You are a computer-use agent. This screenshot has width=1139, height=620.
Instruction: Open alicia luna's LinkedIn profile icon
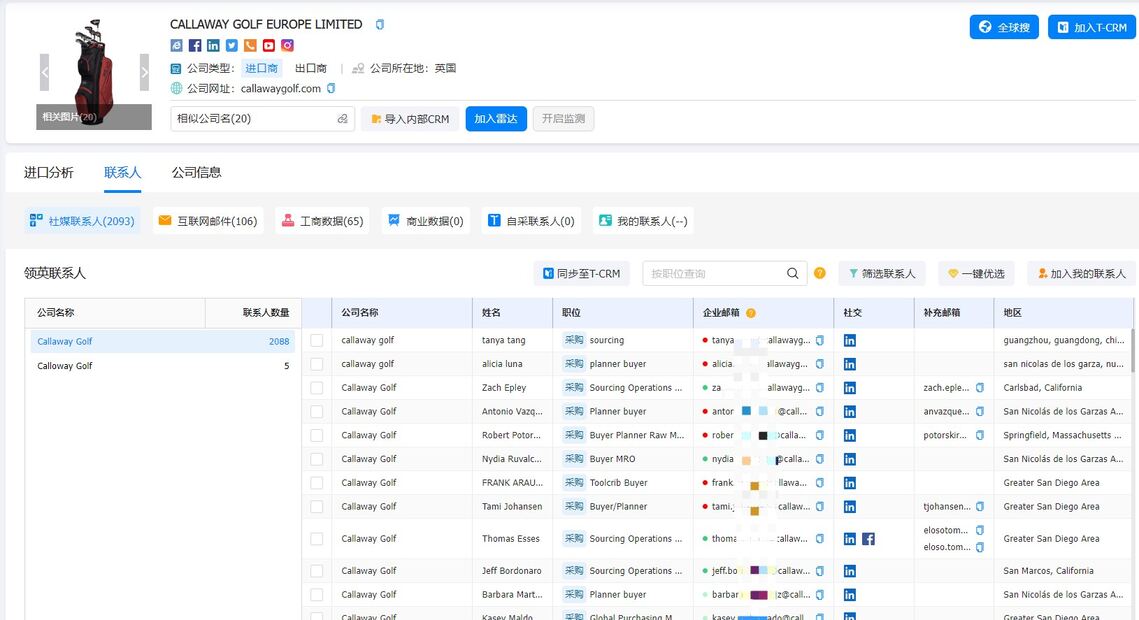pos(849,364)
